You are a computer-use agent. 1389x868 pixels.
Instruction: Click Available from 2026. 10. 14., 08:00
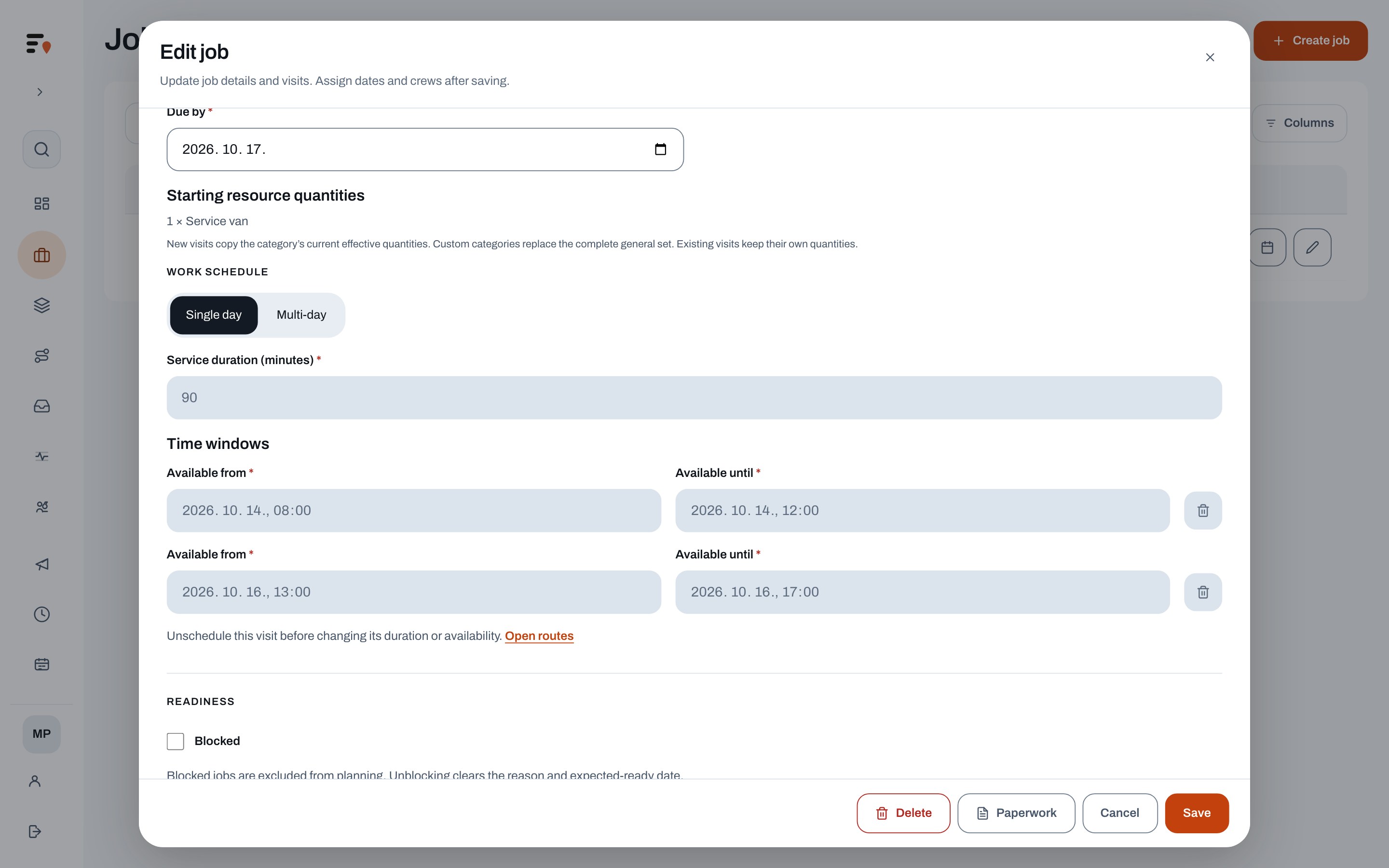(x=414, y=510)
